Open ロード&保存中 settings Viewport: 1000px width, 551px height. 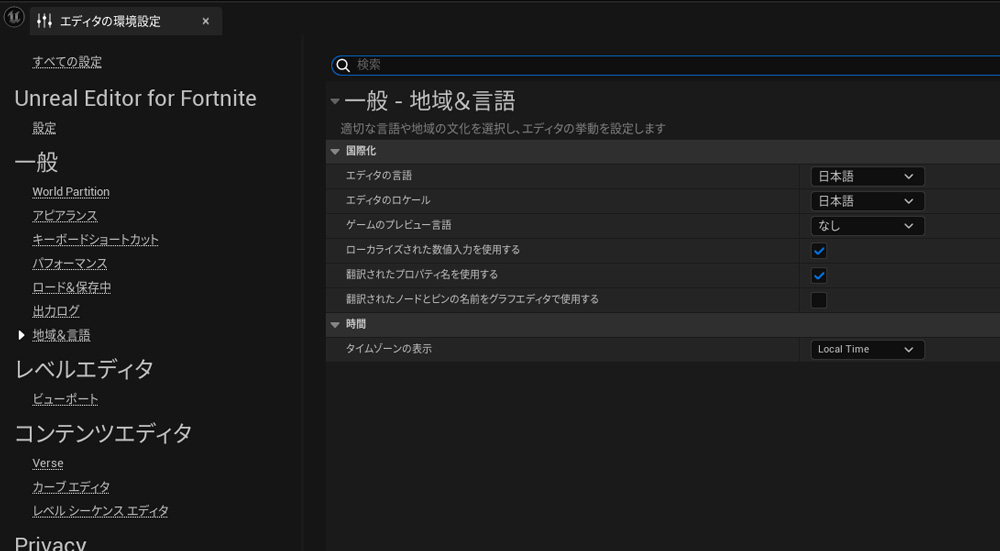71,288
